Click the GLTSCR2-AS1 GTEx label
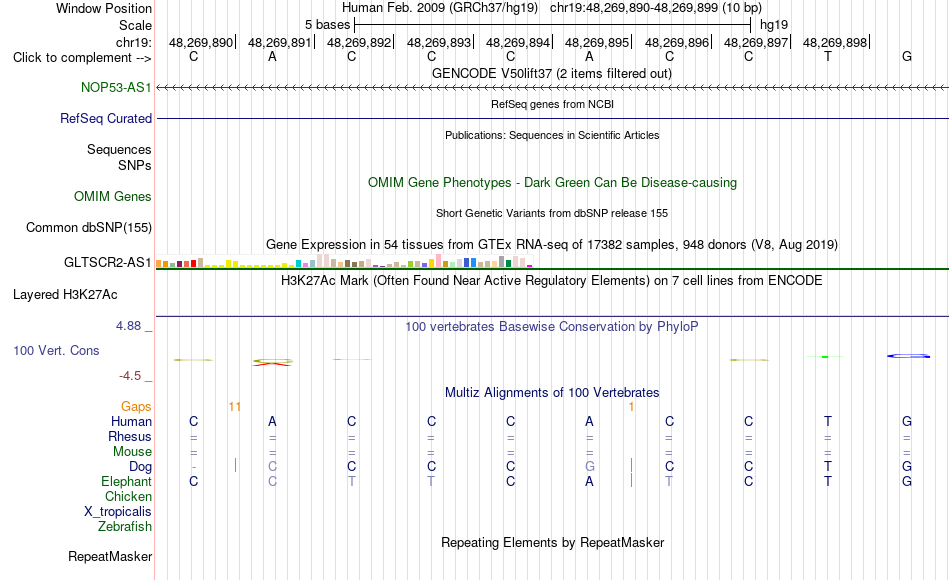Screen dimensions: 950x580 click(x=107, y=262)
